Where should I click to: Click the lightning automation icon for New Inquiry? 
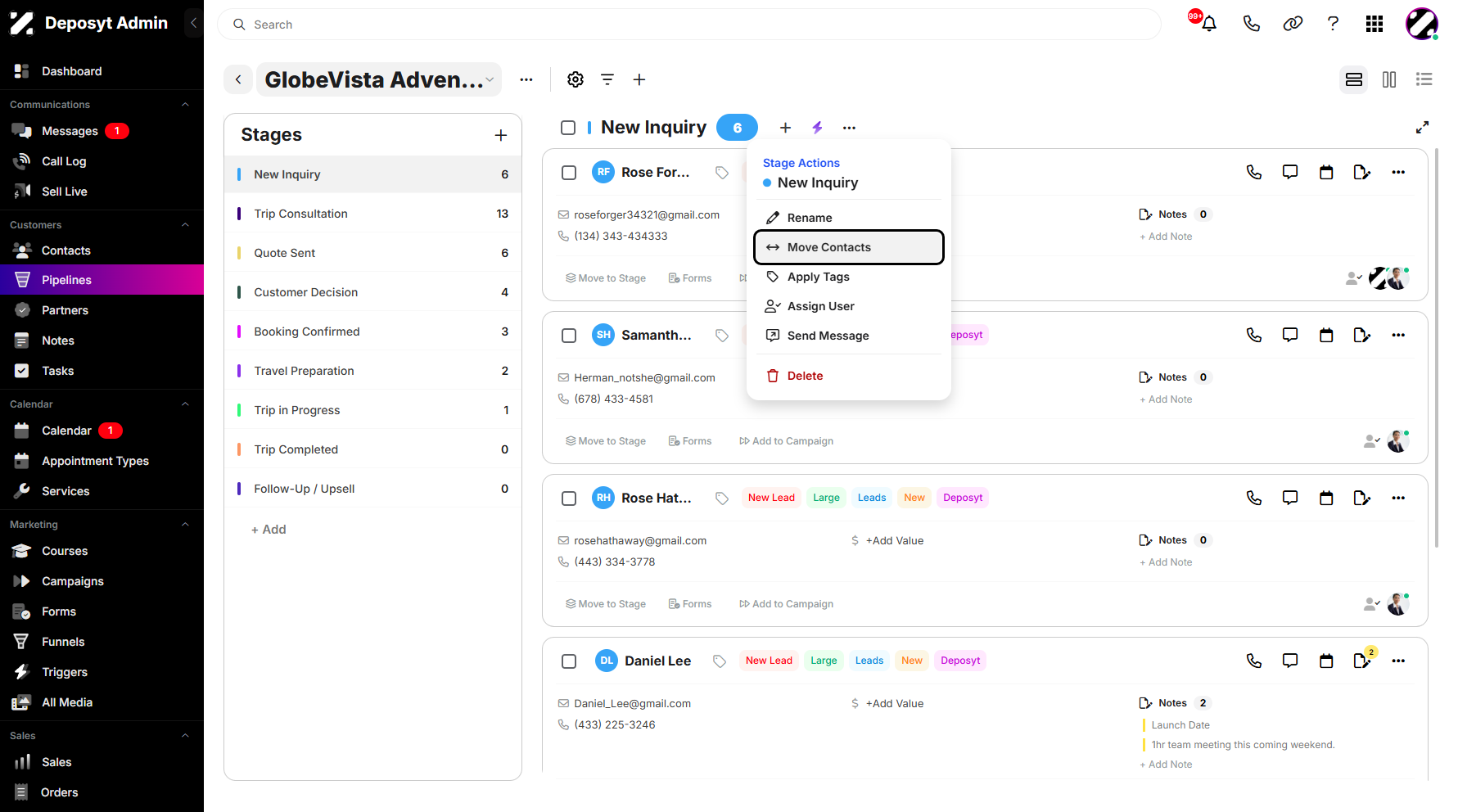[817, 128]
